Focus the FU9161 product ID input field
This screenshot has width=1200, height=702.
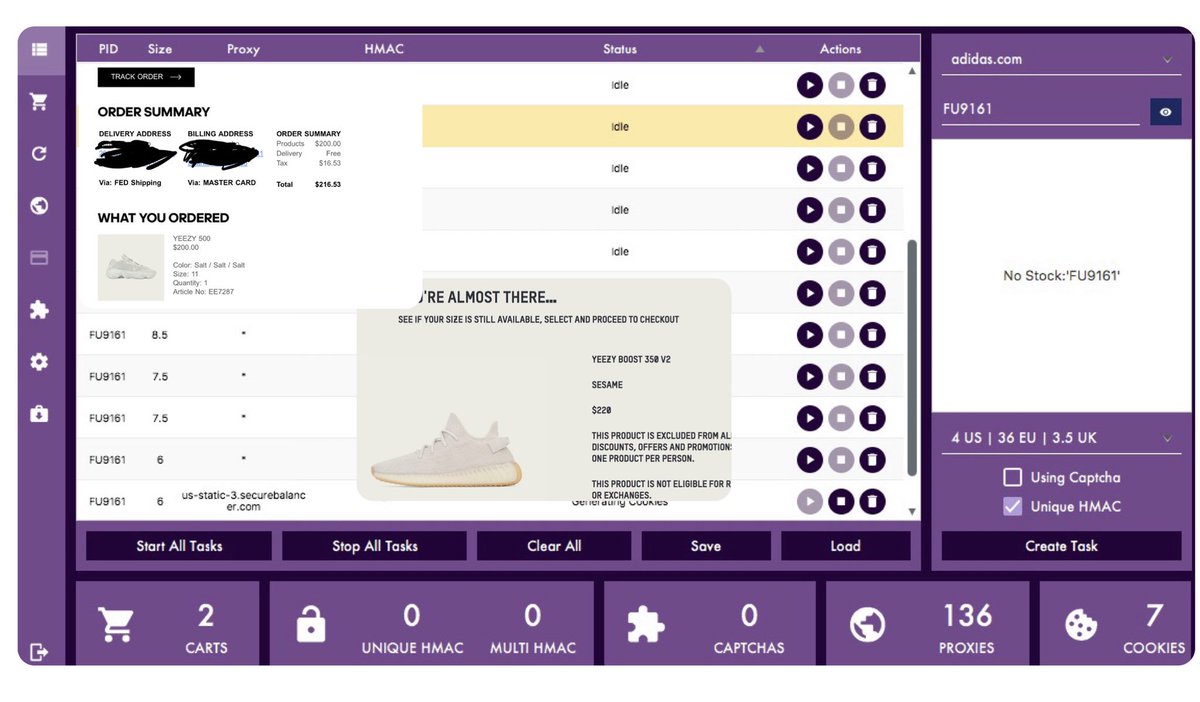click(x=1041, y=109)
